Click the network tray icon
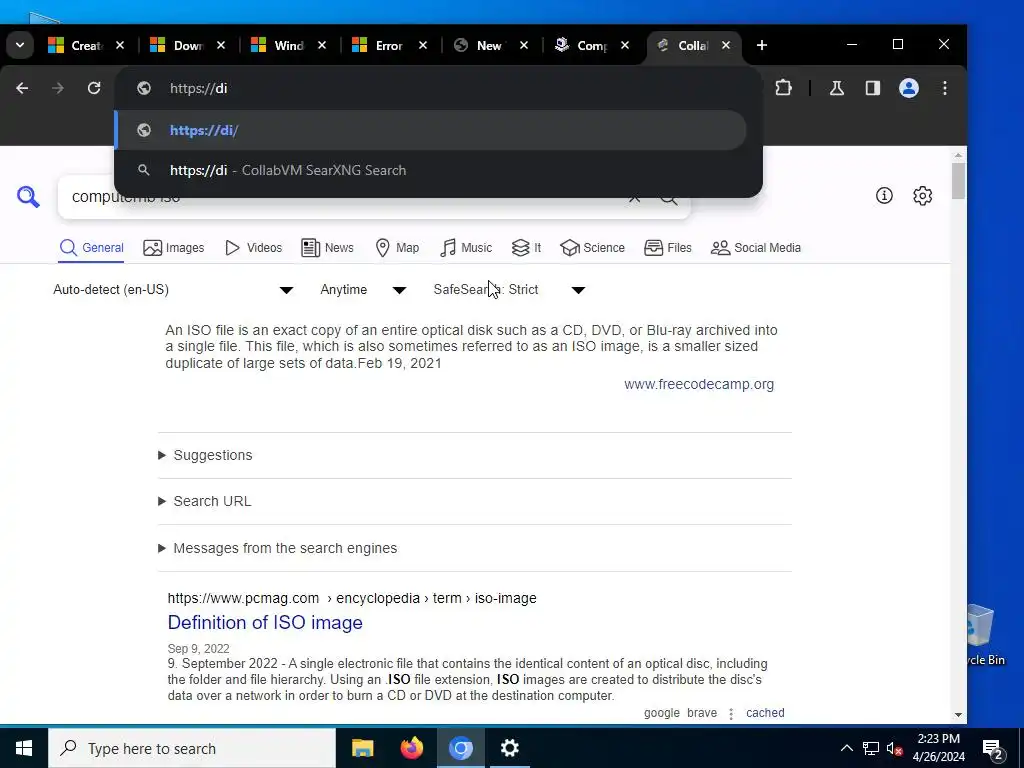1024x768 pixels. pos(871,748)
